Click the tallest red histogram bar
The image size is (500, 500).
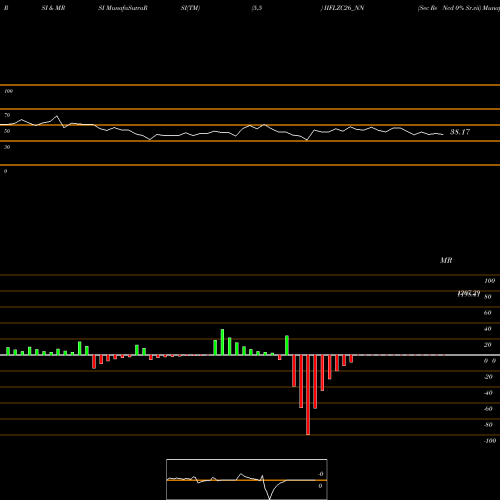pos(308,395)
